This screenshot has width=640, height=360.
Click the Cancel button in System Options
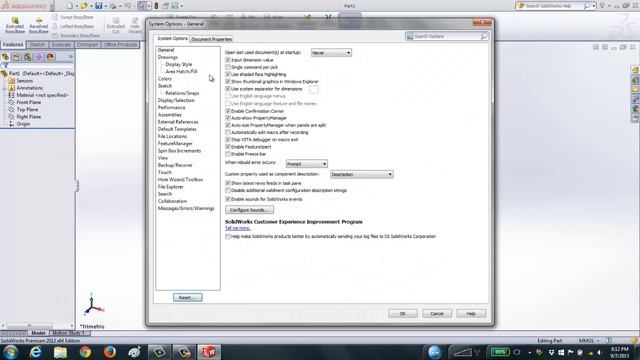coord(437,313)
